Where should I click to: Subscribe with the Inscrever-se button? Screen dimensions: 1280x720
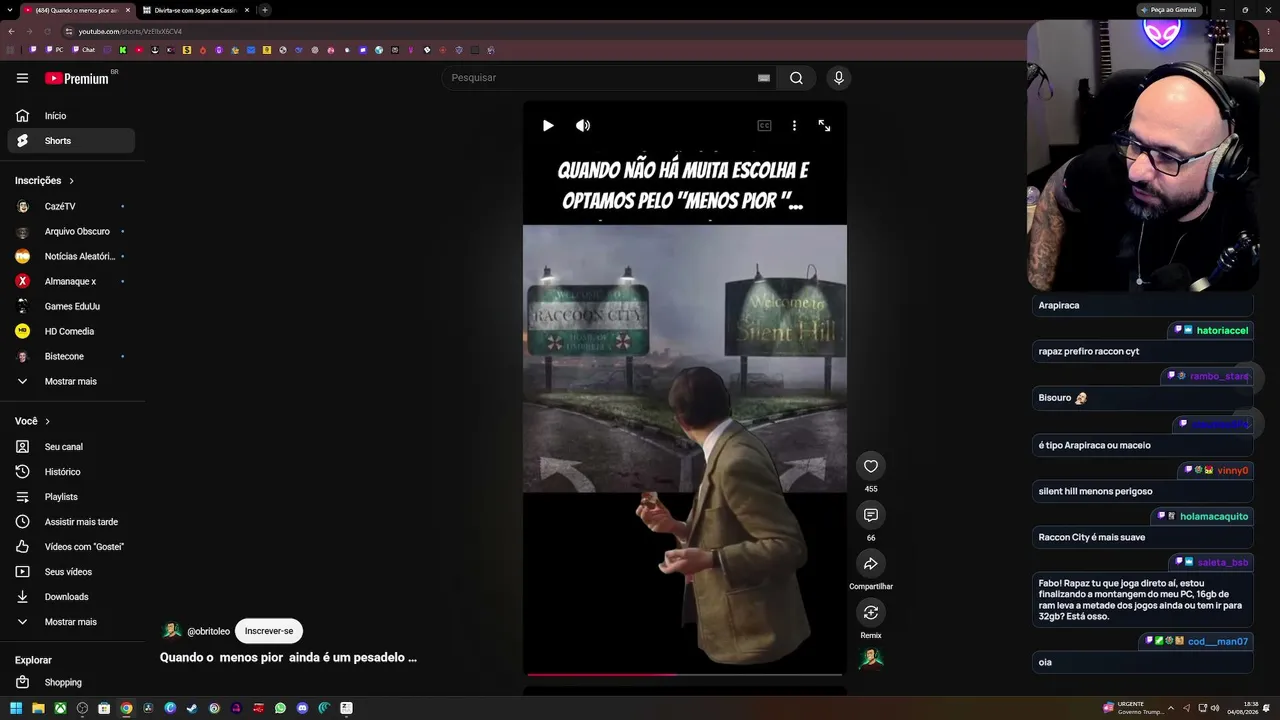pos(269,631)
